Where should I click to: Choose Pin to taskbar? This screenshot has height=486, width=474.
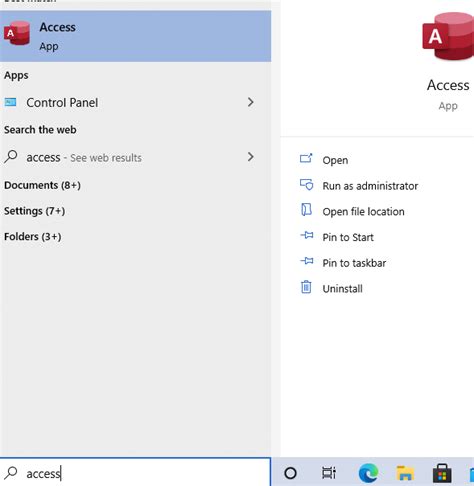(354, 263)
